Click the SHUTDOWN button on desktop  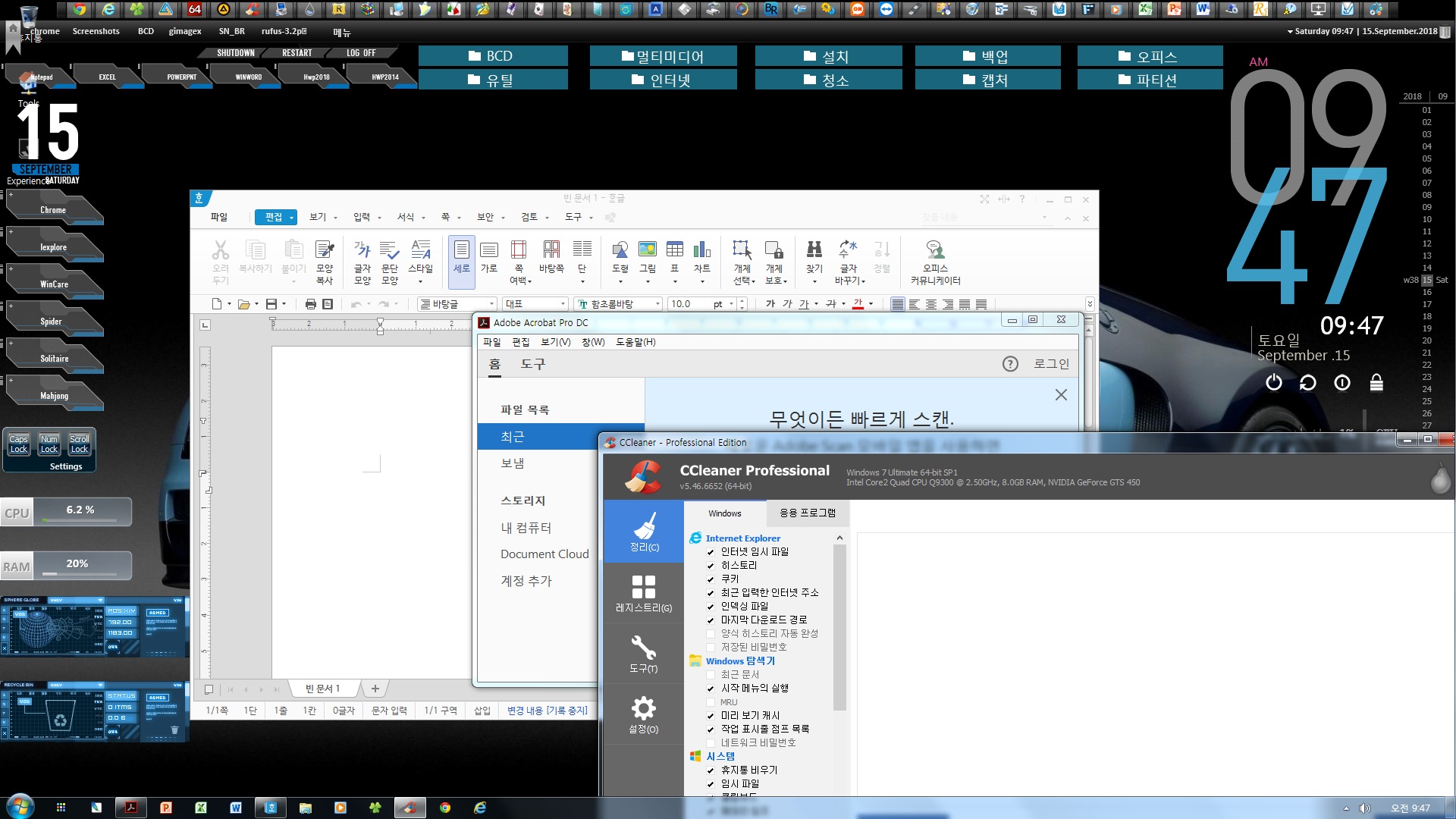click(x=235, y=53)
